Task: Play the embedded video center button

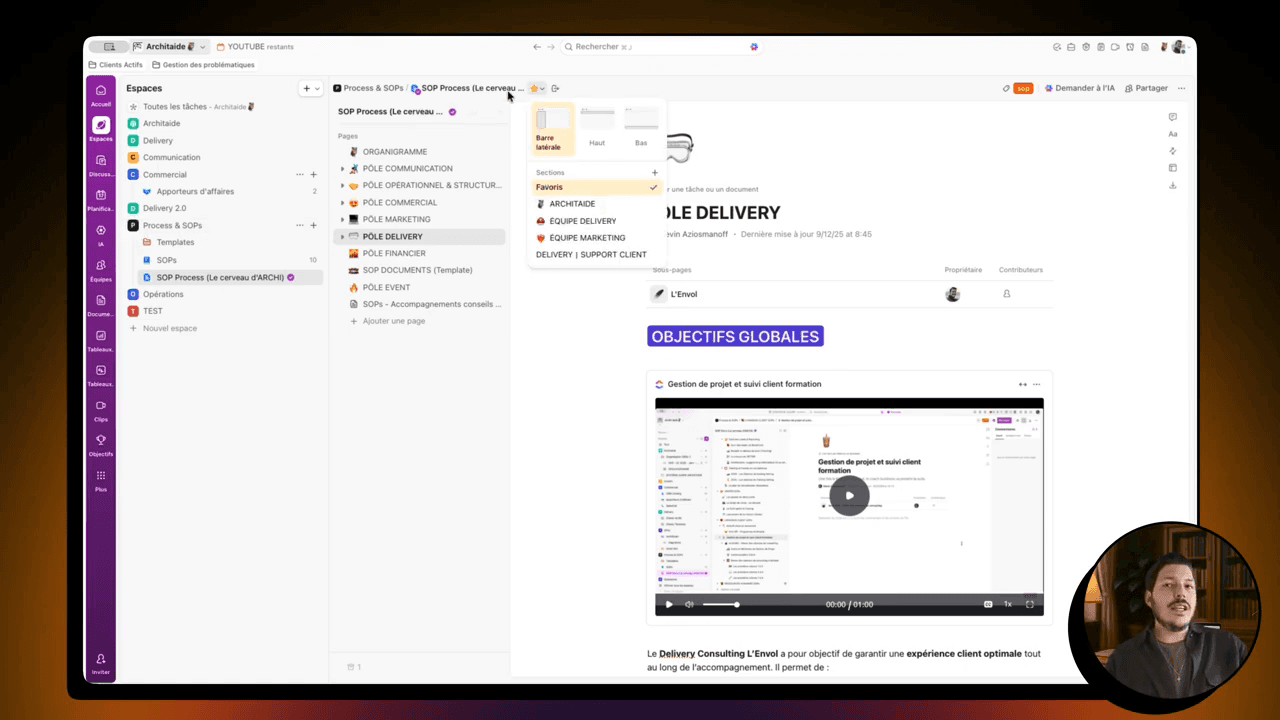Action: 849,495
